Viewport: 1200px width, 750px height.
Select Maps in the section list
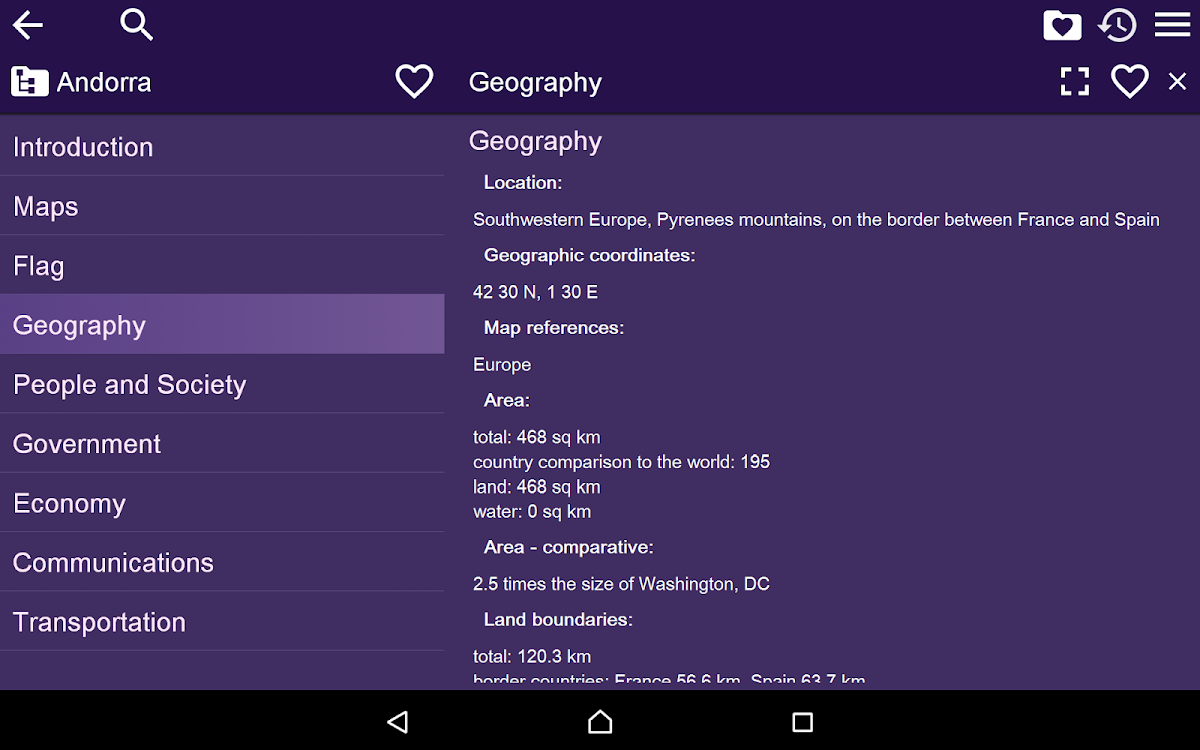[x=222, y=206]
